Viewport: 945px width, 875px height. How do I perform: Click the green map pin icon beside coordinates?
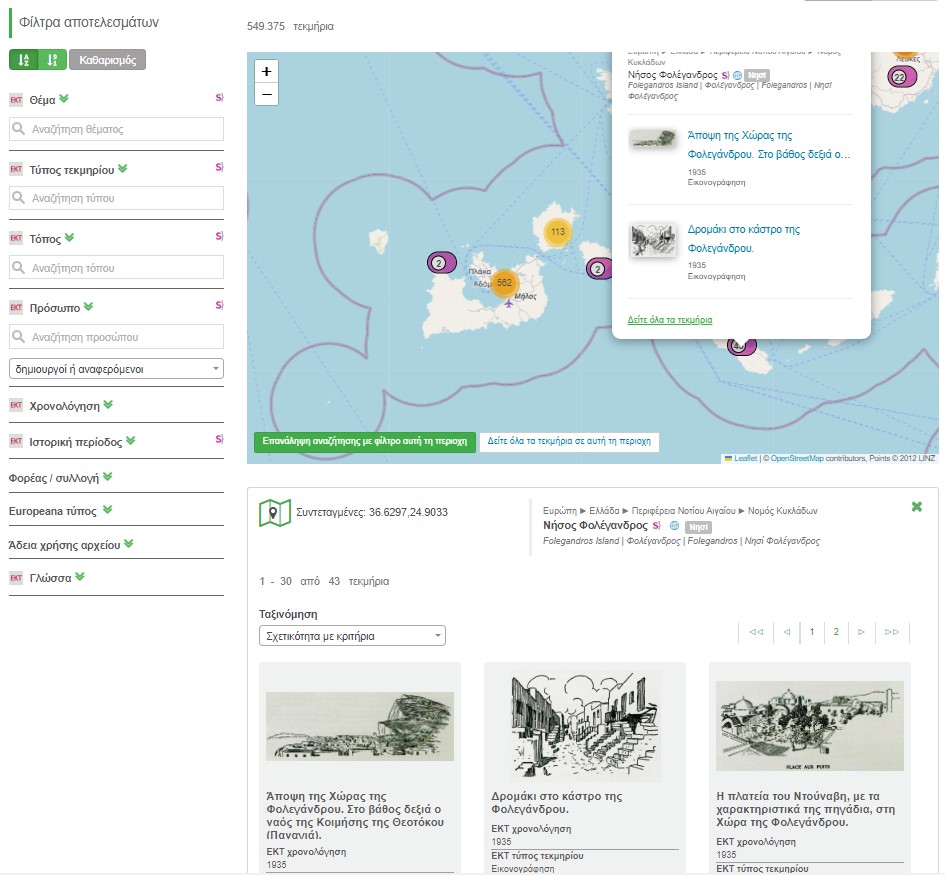pos(274,513)
